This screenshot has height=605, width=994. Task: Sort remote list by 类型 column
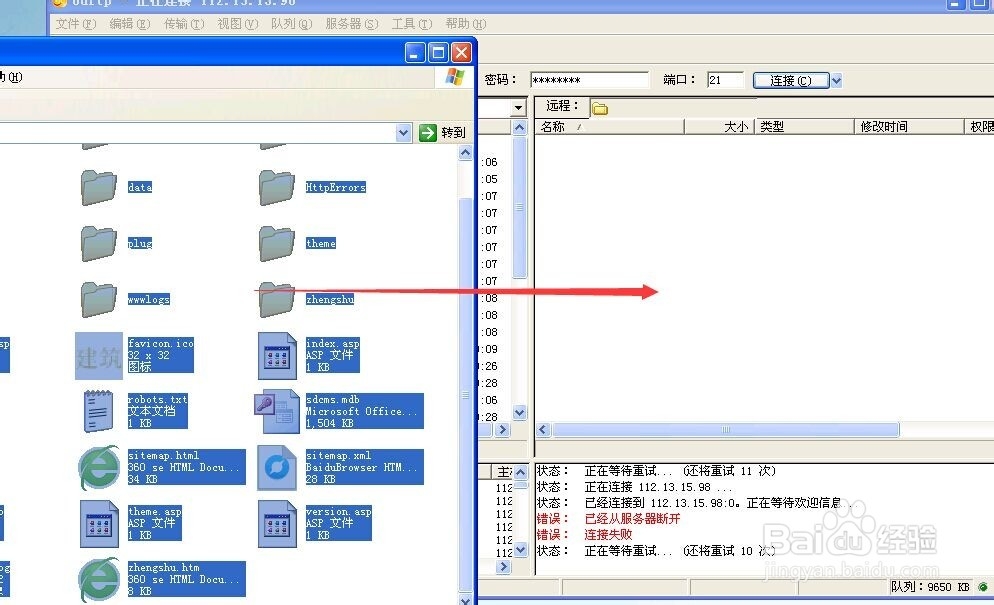804,127
